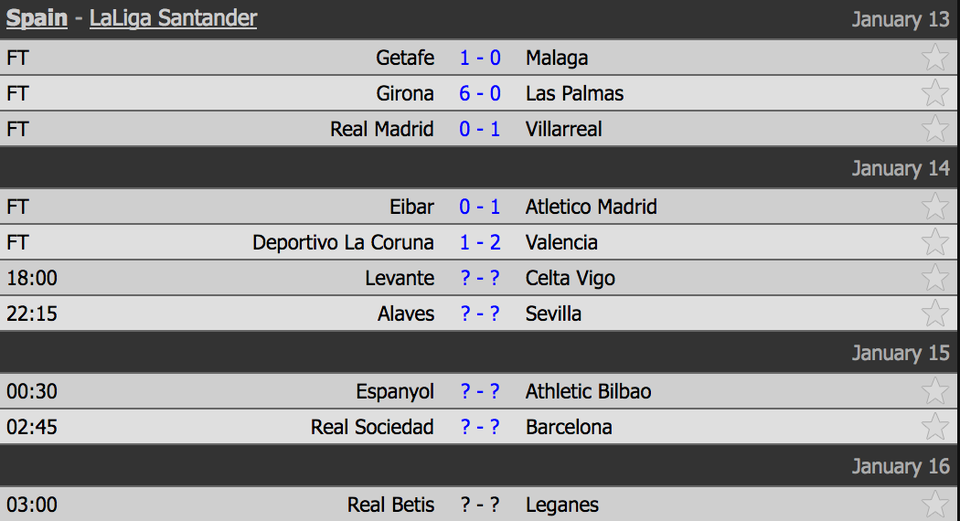
Task: Toggle favorite star for Real Betis vs Leganes
Action: [x=934, y=504]
